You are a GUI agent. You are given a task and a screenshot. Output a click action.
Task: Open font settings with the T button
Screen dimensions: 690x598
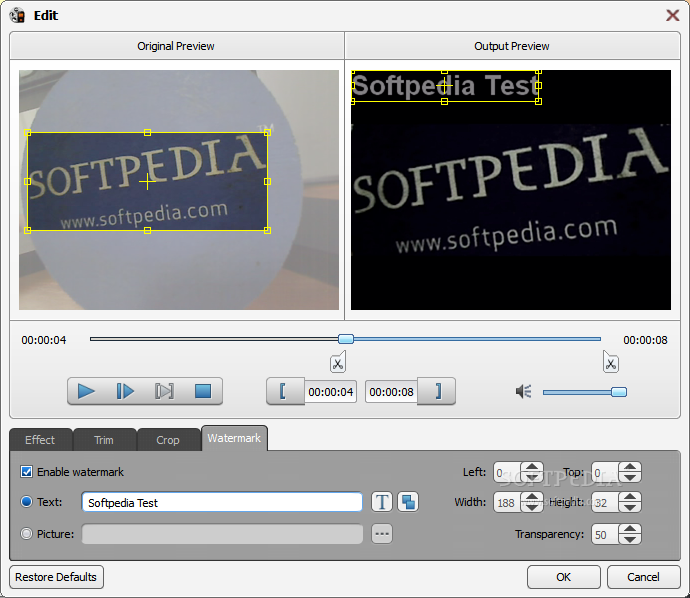pos(382,502)
